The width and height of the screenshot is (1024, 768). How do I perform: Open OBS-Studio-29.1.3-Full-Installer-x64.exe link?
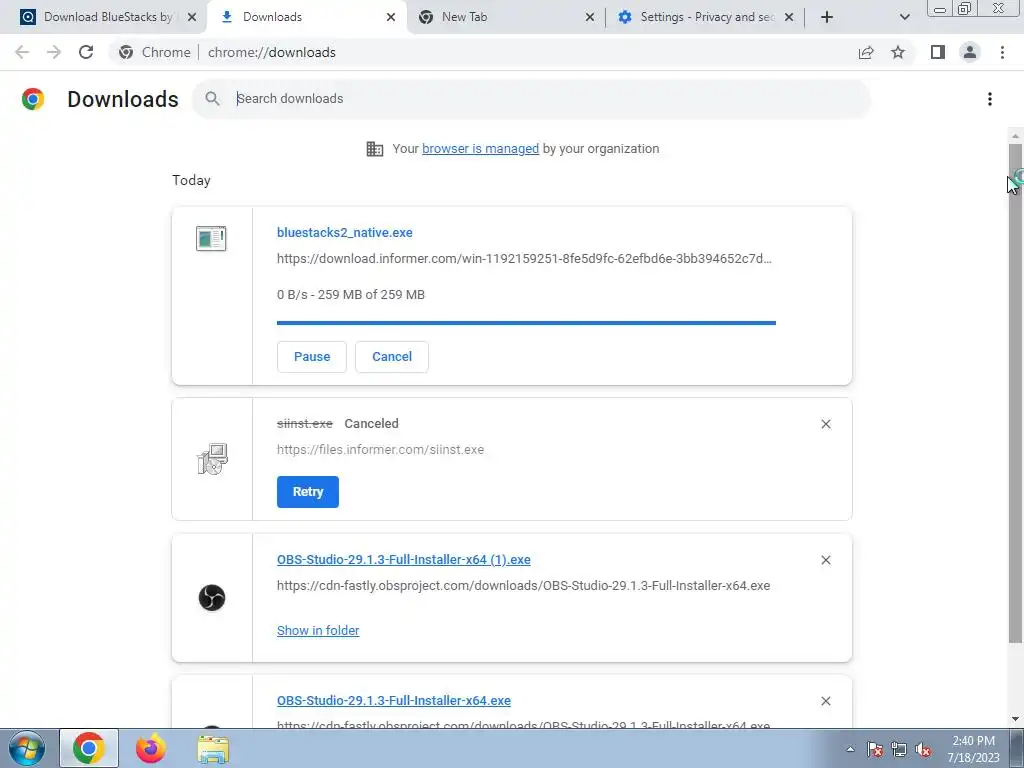point(394,701)
